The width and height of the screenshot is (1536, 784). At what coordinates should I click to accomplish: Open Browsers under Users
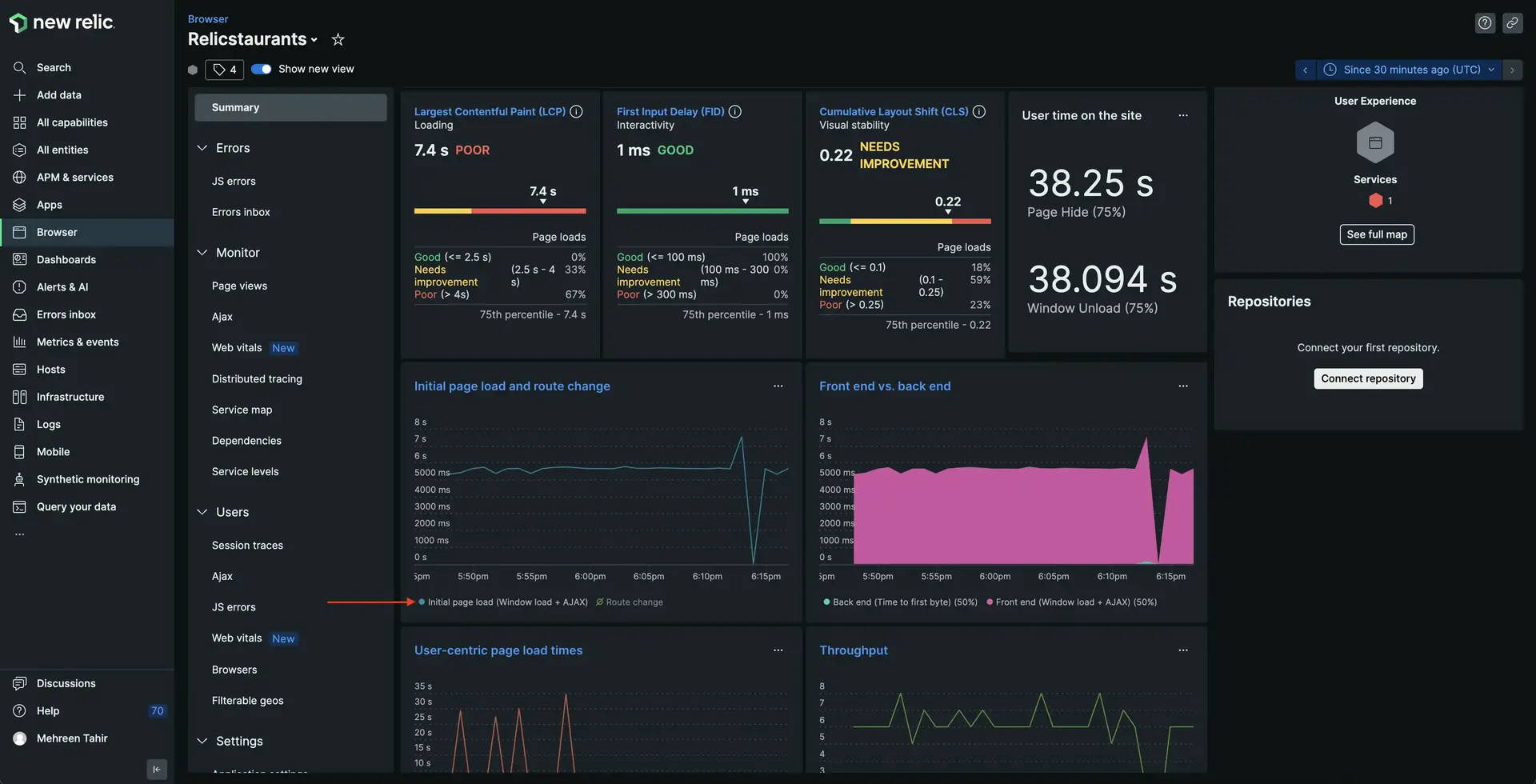tap(234, 670)
